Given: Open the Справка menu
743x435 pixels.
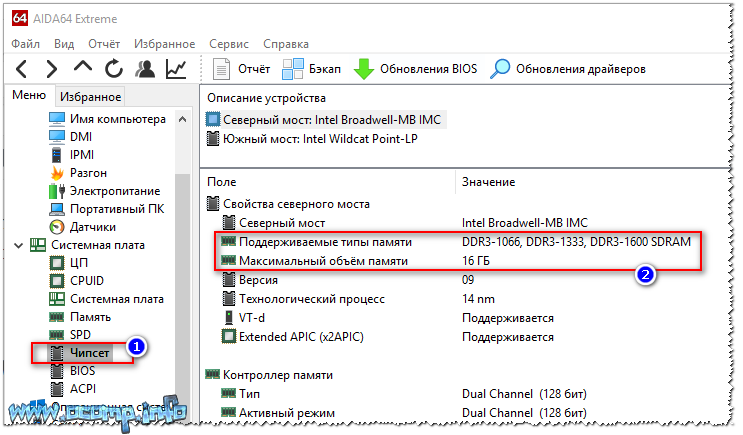Looking at the screenshot, I should click(286, 44).
